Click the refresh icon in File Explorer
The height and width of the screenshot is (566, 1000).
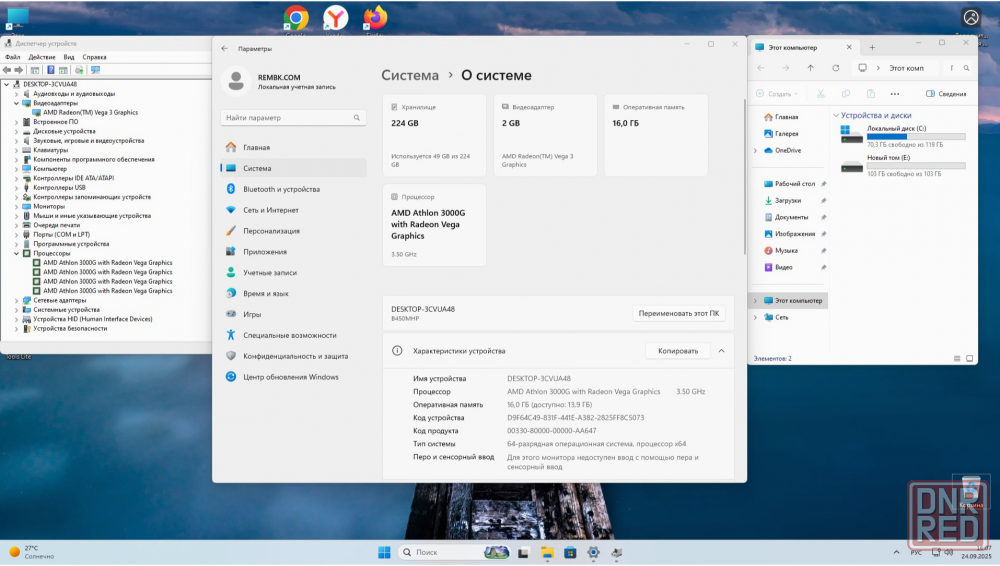[x=835, y=68]
